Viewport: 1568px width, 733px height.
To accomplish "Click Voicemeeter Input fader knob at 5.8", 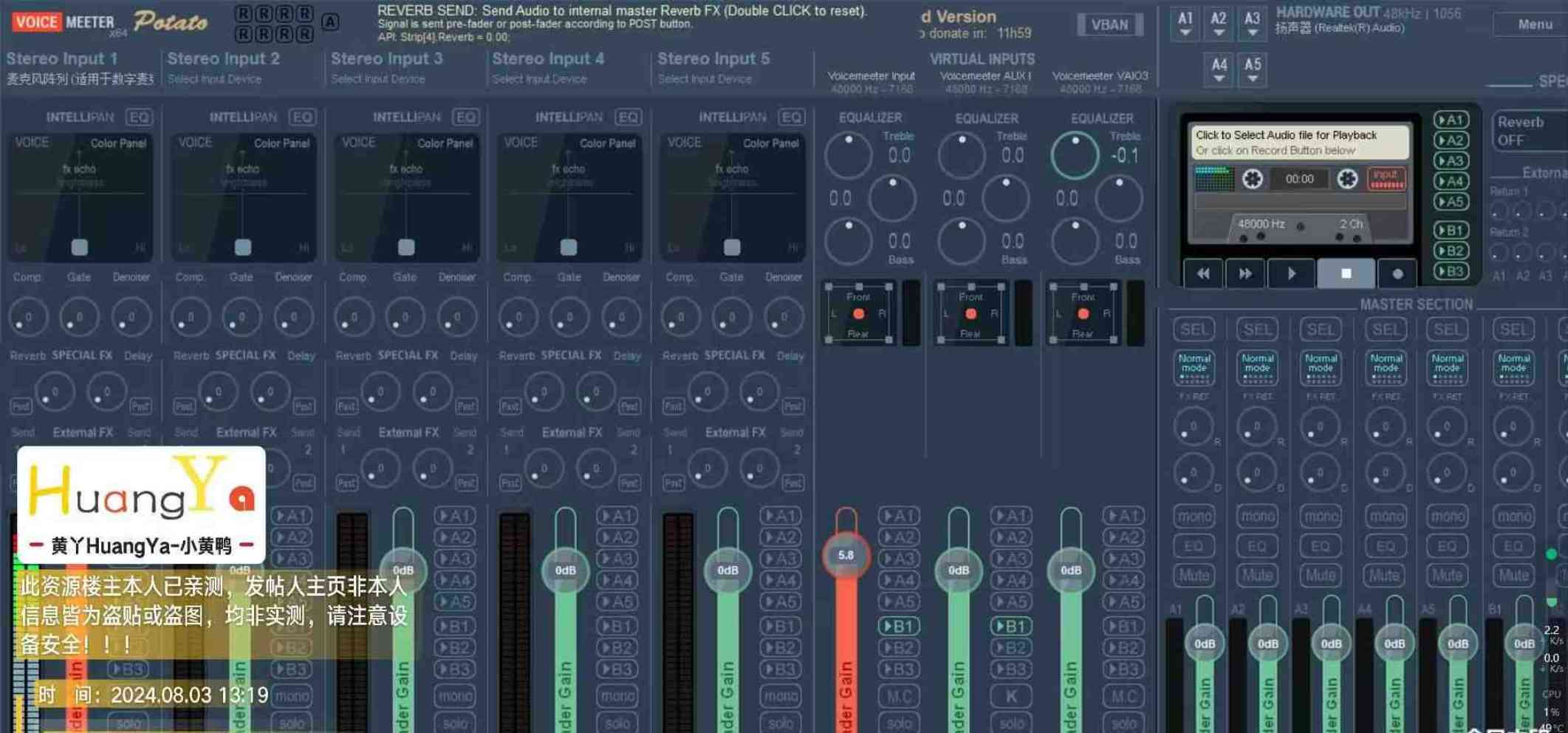I will (x=846, y=555).
